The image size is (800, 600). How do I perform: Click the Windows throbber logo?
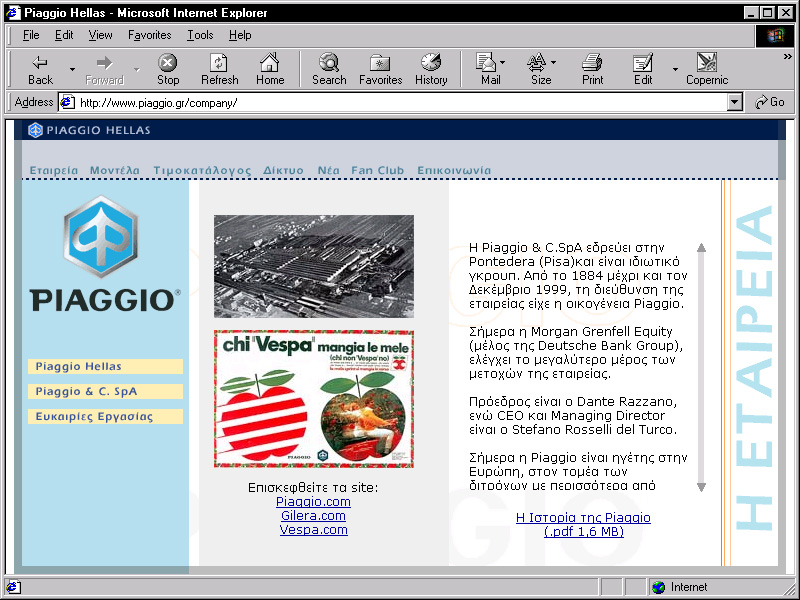pos(774,35)
